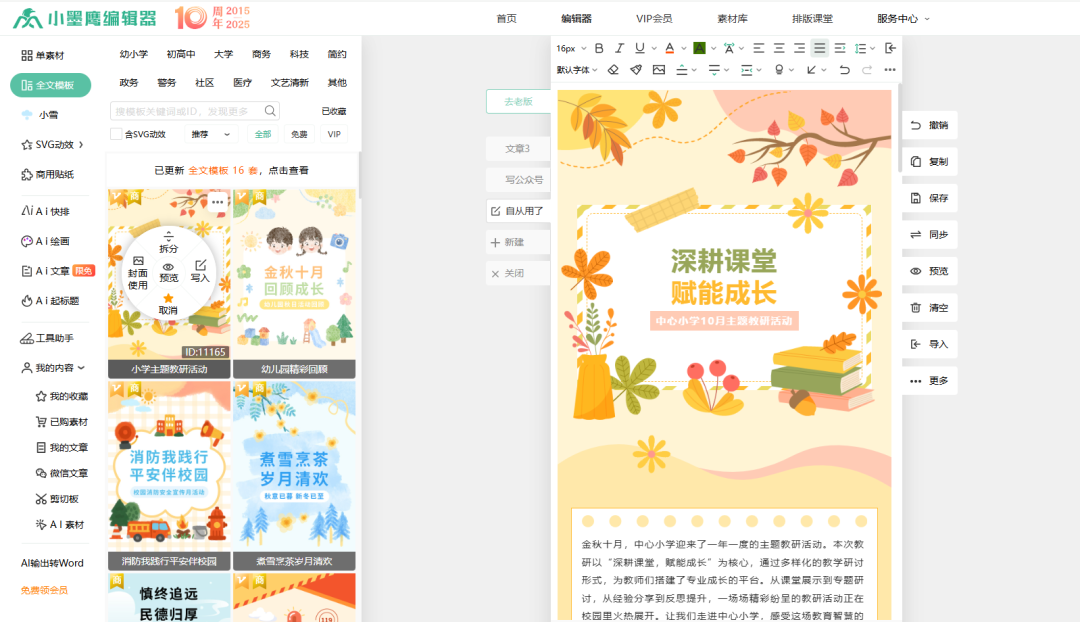
Task: Click the eraser clear-format icon
Action: [x=613, y=70]
